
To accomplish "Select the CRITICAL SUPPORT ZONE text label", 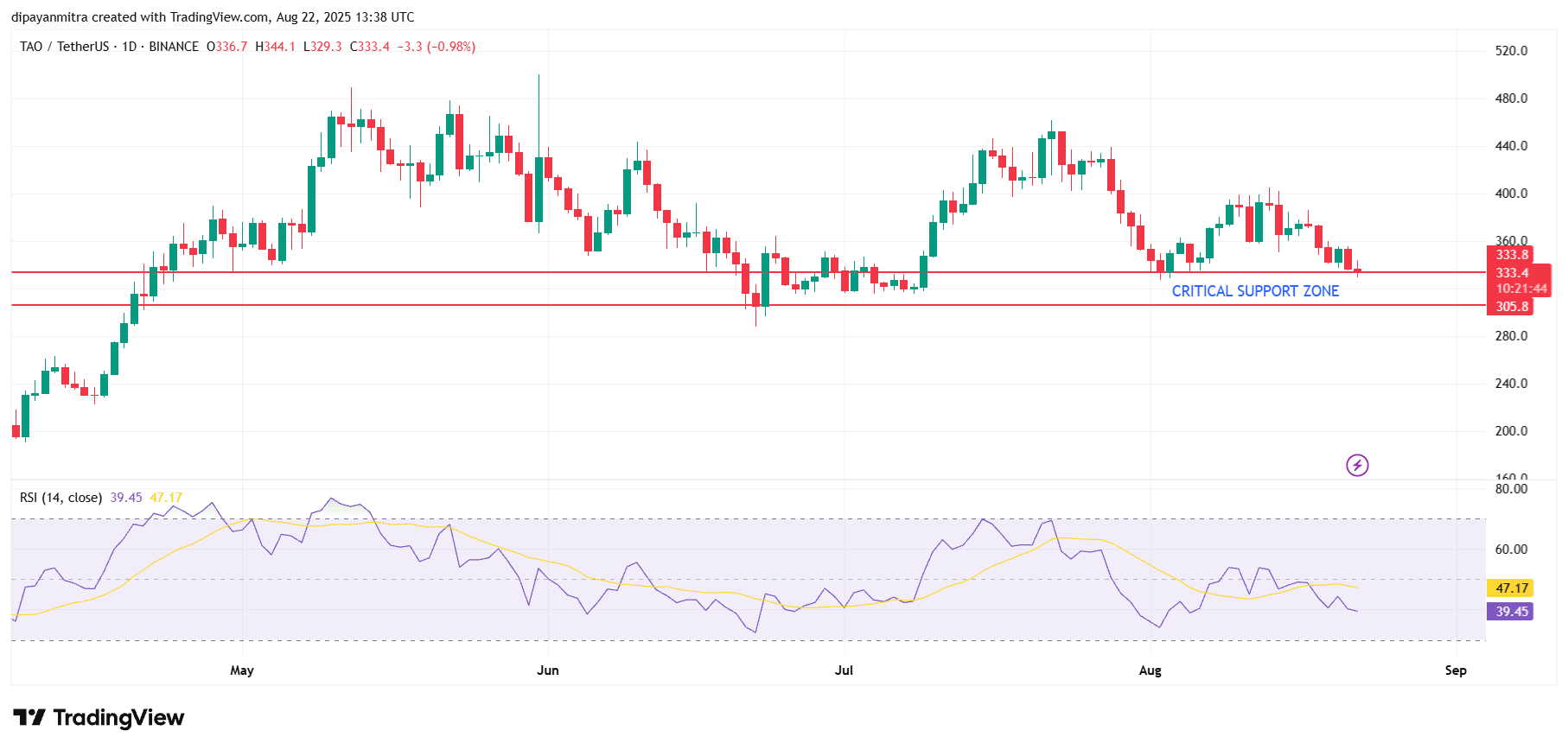I will click(x=1254, y=291).
